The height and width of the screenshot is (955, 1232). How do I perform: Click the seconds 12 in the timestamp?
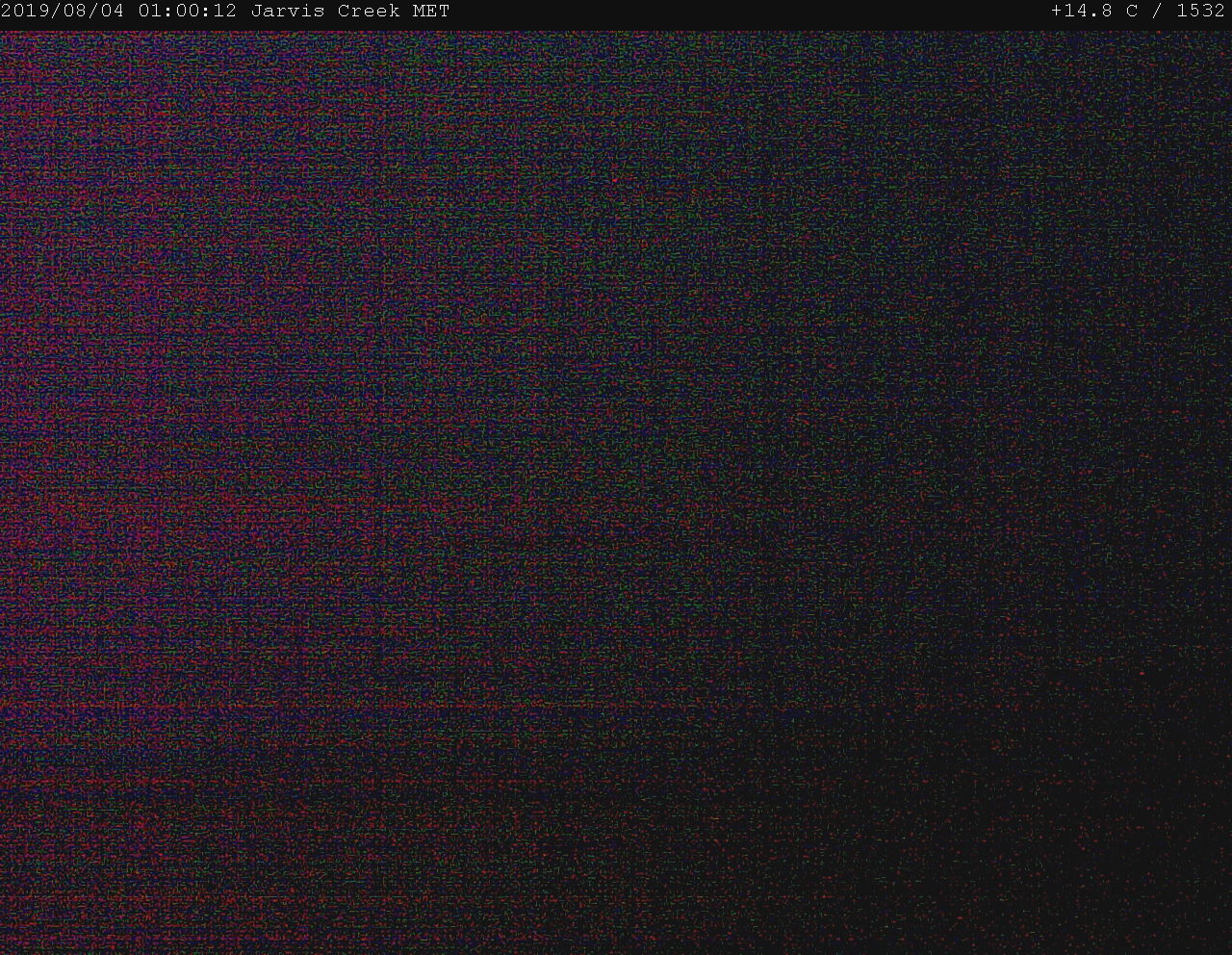pos(226,12)
